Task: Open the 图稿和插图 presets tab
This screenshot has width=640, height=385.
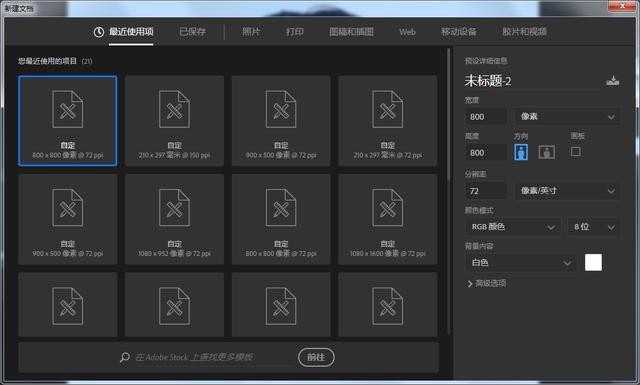Action: pyautogui.click(x=351, y=31)
